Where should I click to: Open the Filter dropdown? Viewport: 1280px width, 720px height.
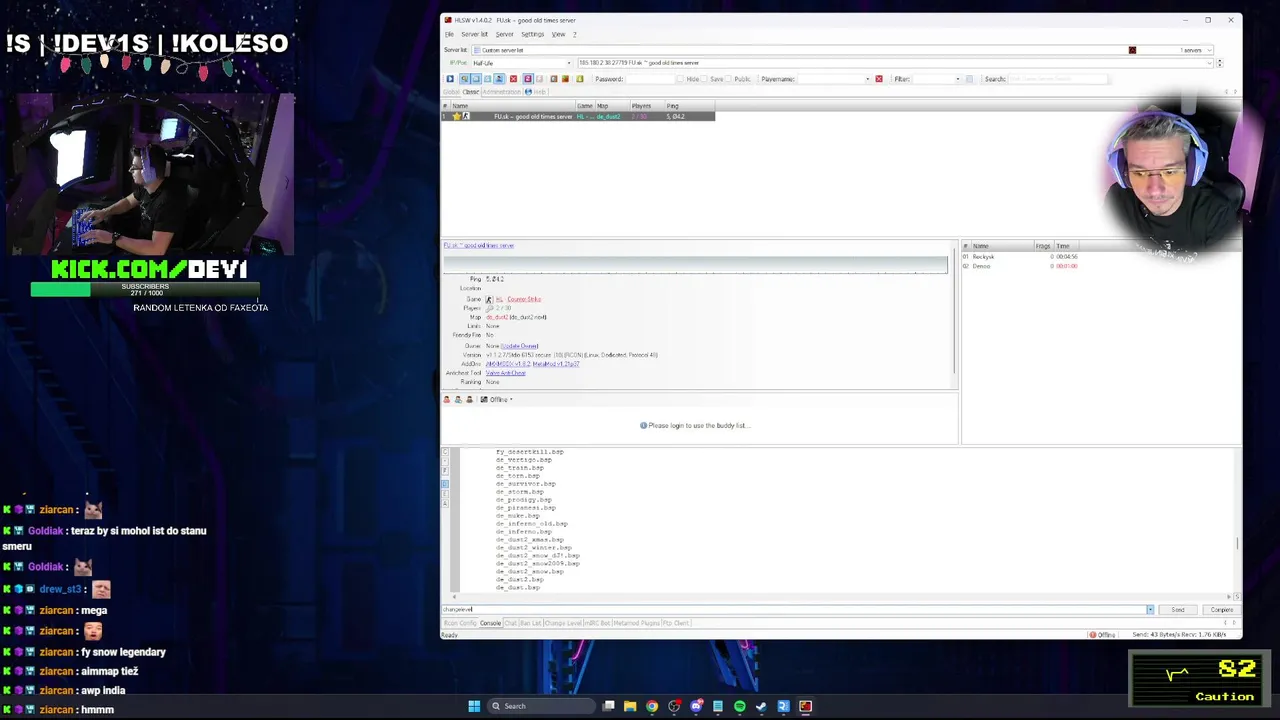(x=958, y=79)
